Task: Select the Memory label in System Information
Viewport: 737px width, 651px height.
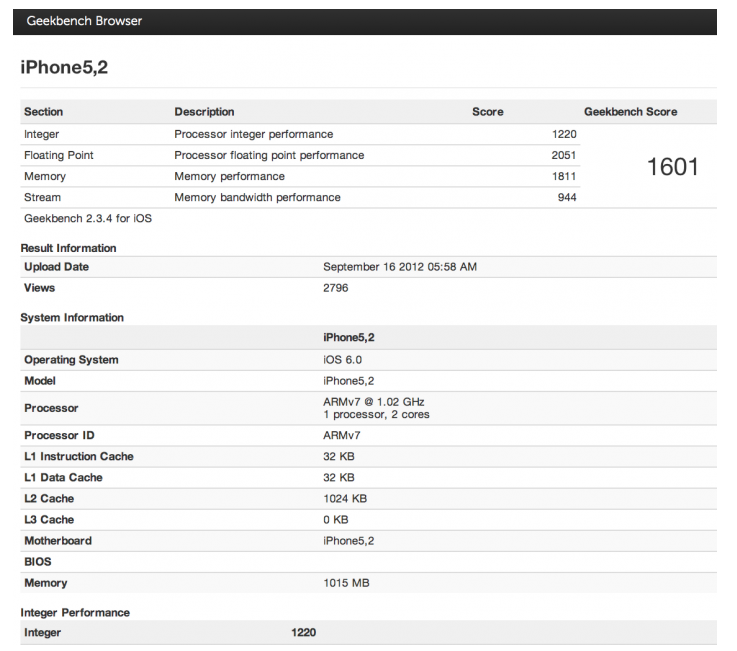Action: coord(46,583)
